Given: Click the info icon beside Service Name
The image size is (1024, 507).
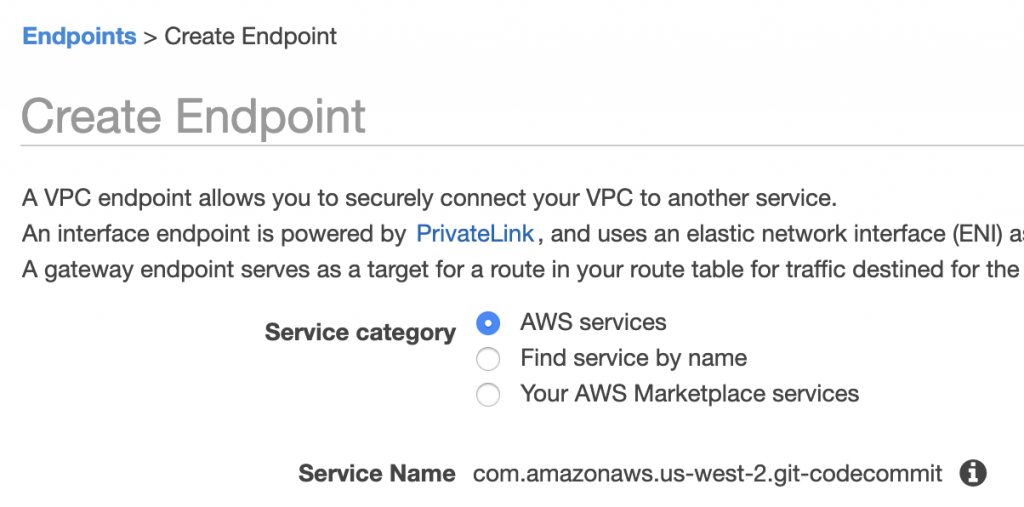Looking at the screenshot, I should pos(972,472).
